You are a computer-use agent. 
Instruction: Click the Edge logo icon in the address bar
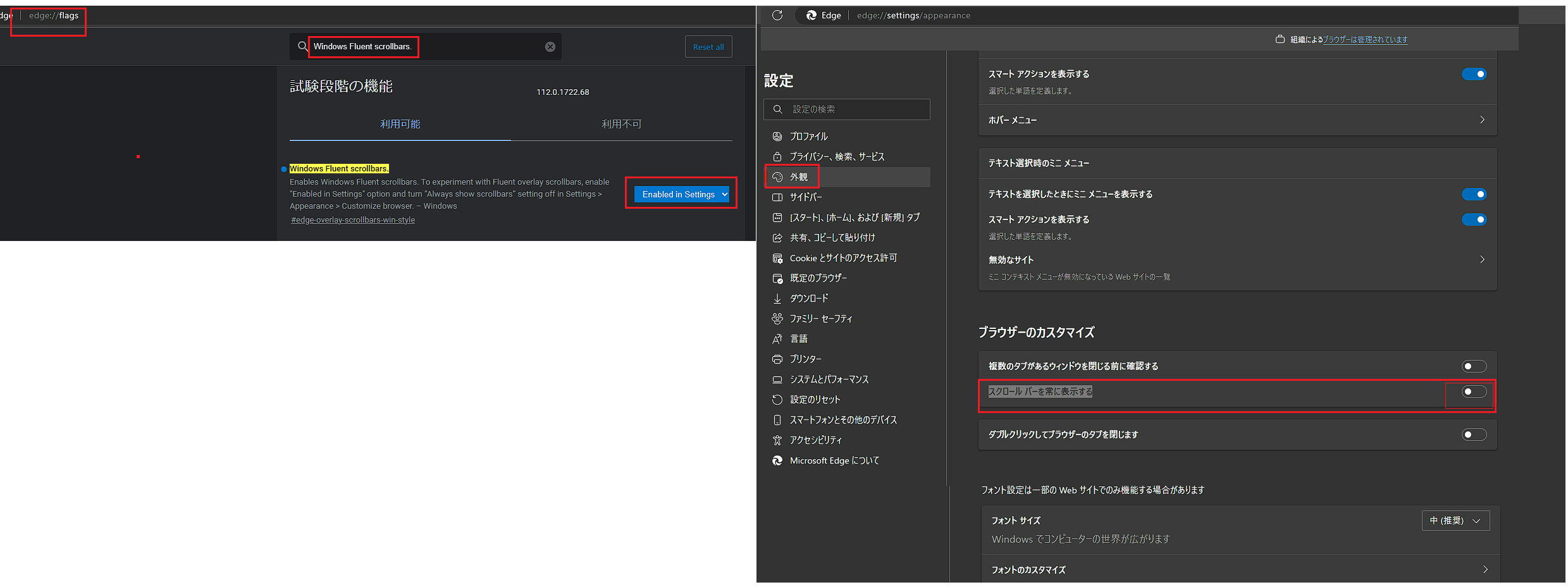pos(811,15)
